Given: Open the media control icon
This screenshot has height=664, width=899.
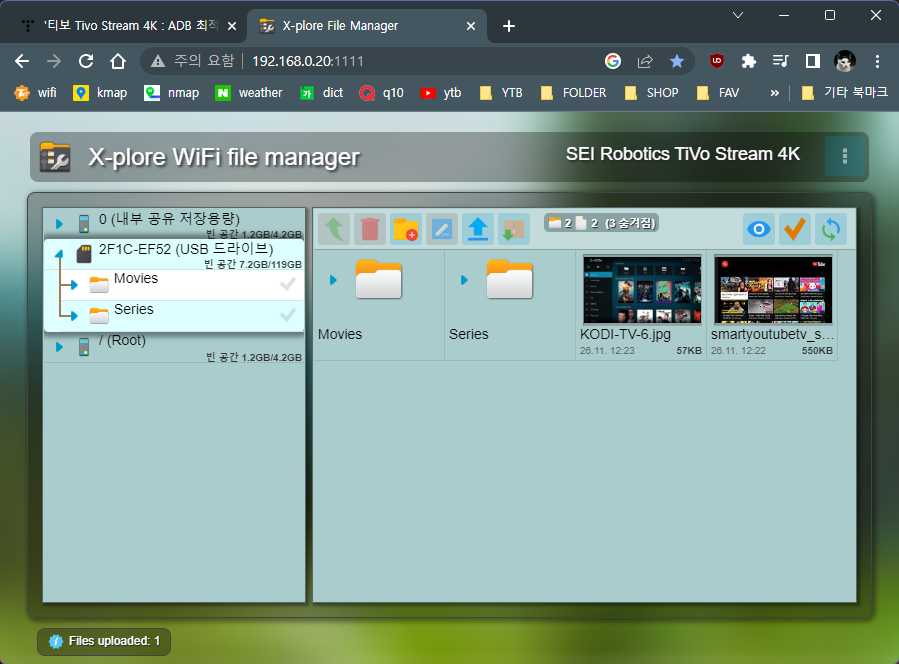Looking at the screenshot, I should [x=781, y=61].
